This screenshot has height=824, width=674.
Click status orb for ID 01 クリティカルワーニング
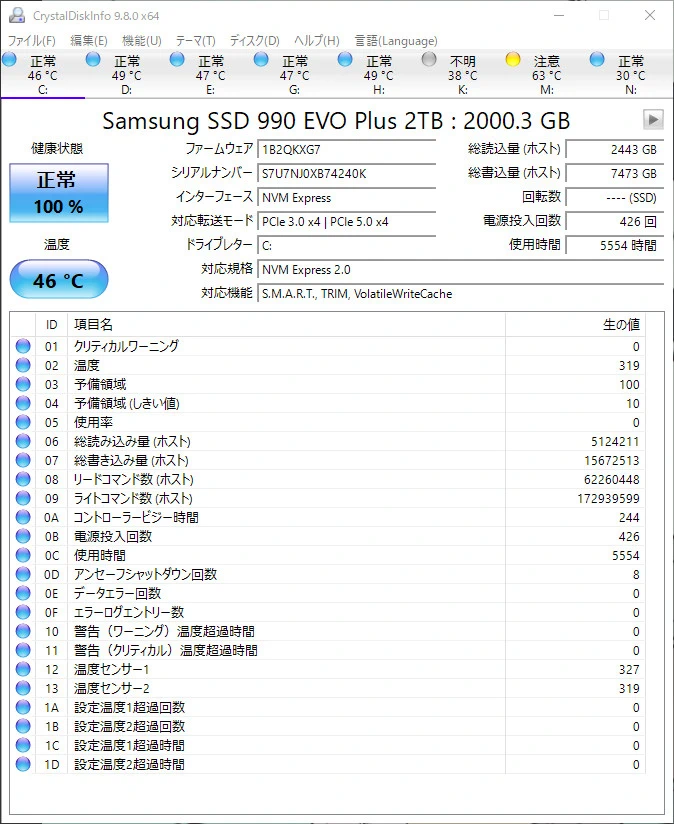23,346
